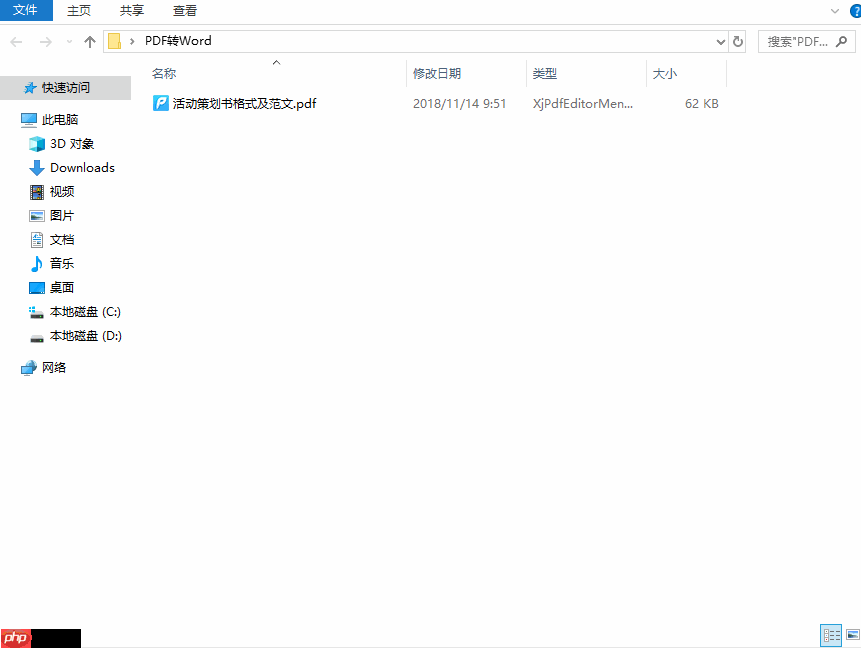Open the address bar dropdown arrow
Image resolution: width=861 pixels, height=648 pixels.
(719, 41)
